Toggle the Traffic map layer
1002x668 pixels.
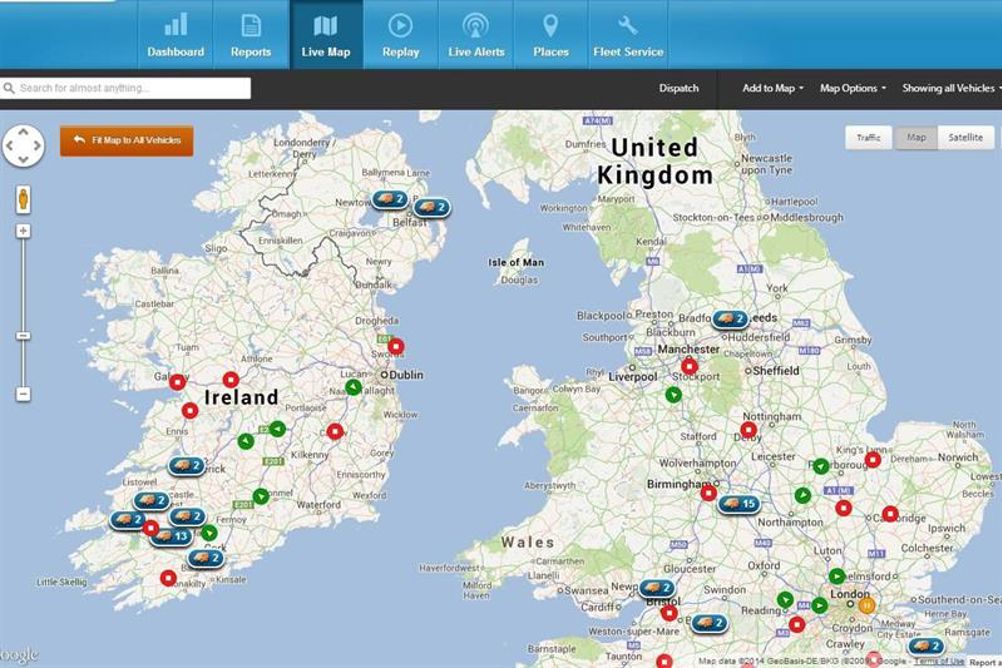coord(868,137)
